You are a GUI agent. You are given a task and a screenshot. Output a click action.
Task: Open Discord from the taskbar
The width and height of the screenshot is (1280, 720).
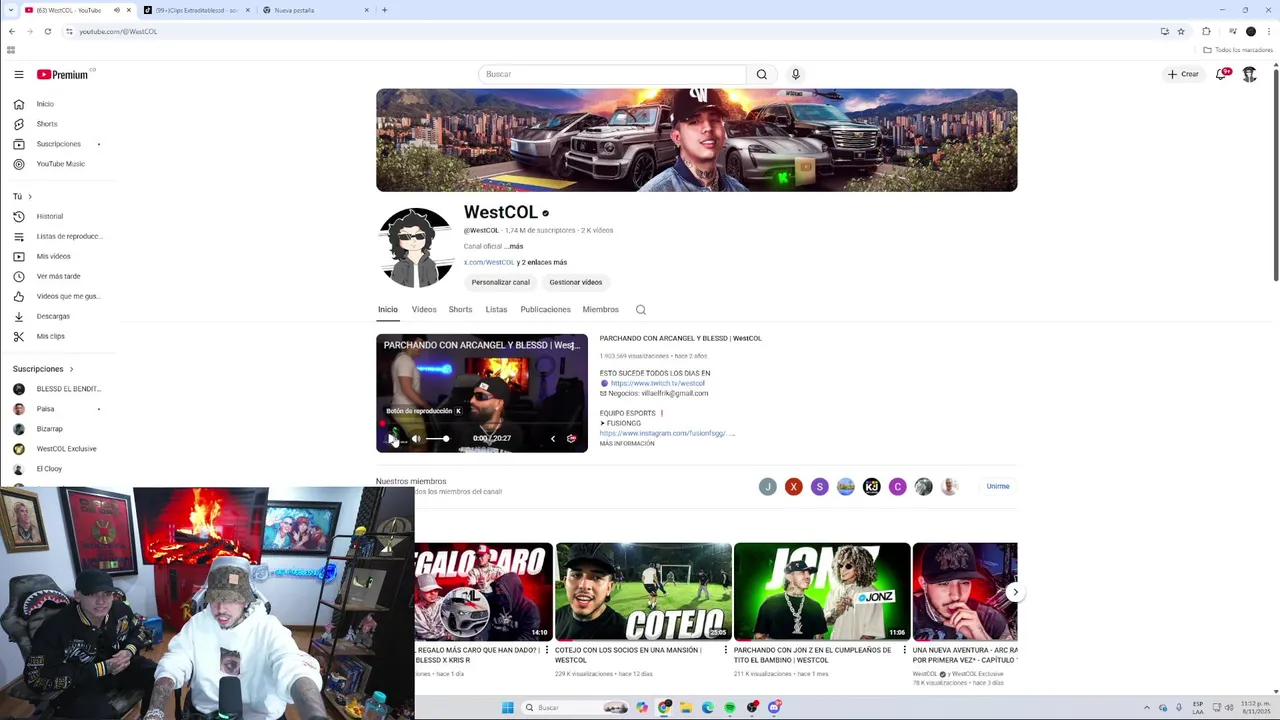point(774,708)
